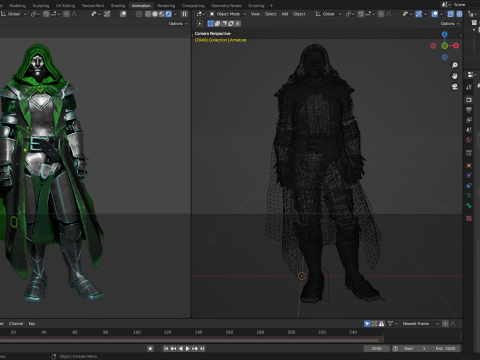Switch to the Modeling workspace tab
The width and height of the screenshot is (480, 360).
point(17,6)
